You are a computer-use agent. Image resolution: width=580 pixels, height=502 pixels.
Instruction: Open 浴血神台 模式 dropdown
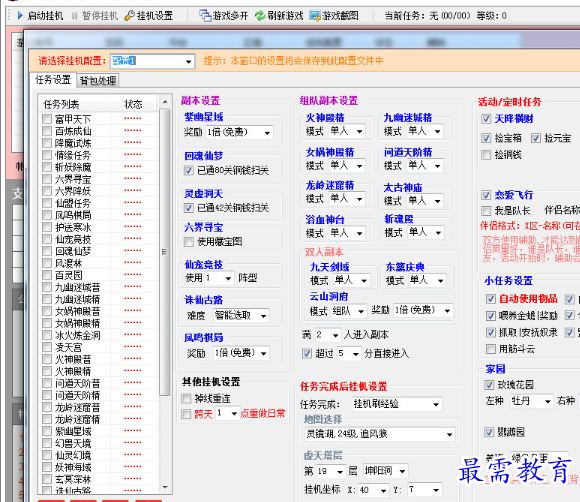pyautogui.click(x=347, y=233)
